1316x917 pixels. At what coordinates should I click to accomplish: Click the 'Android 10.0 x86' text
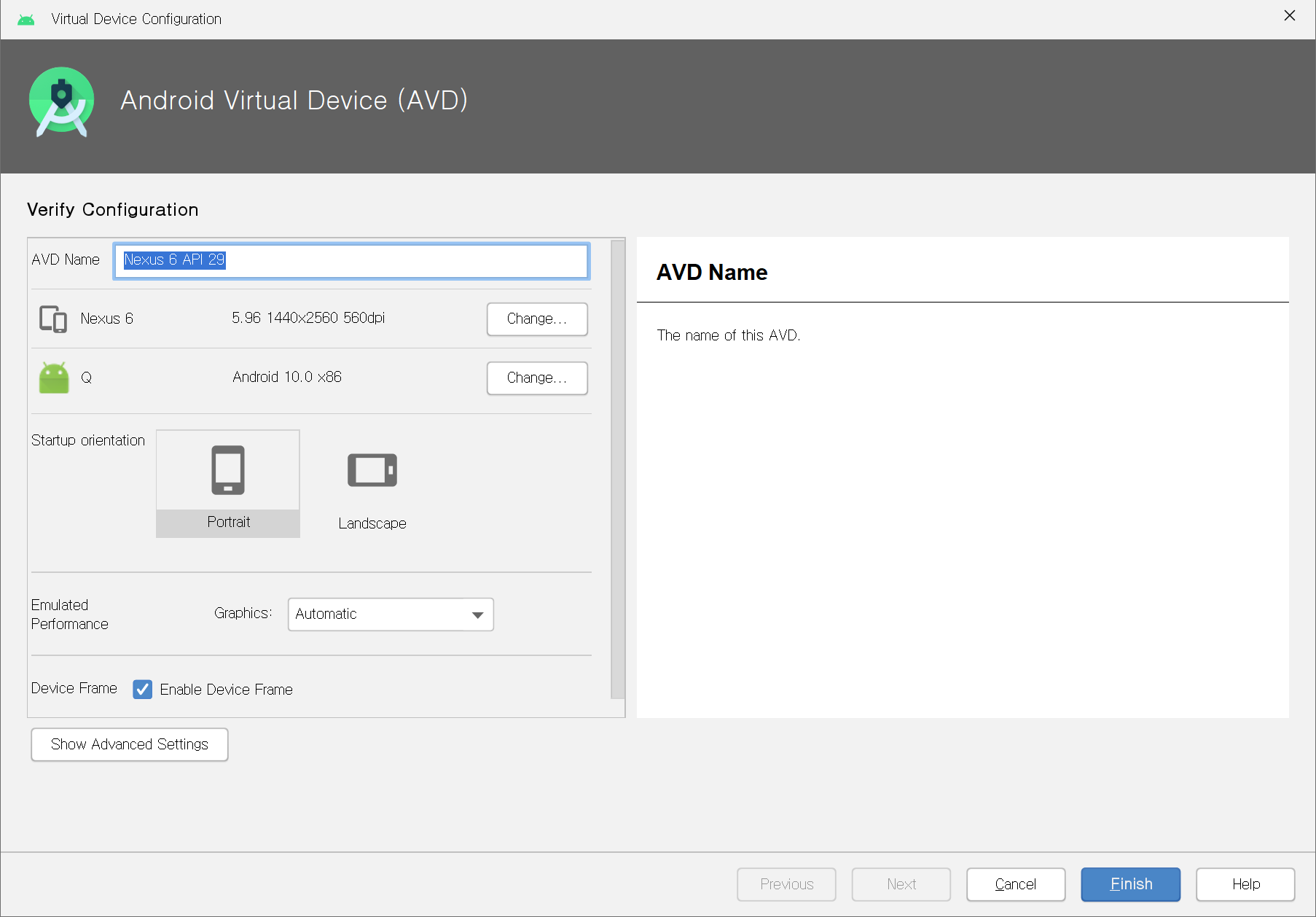point(287,378)
